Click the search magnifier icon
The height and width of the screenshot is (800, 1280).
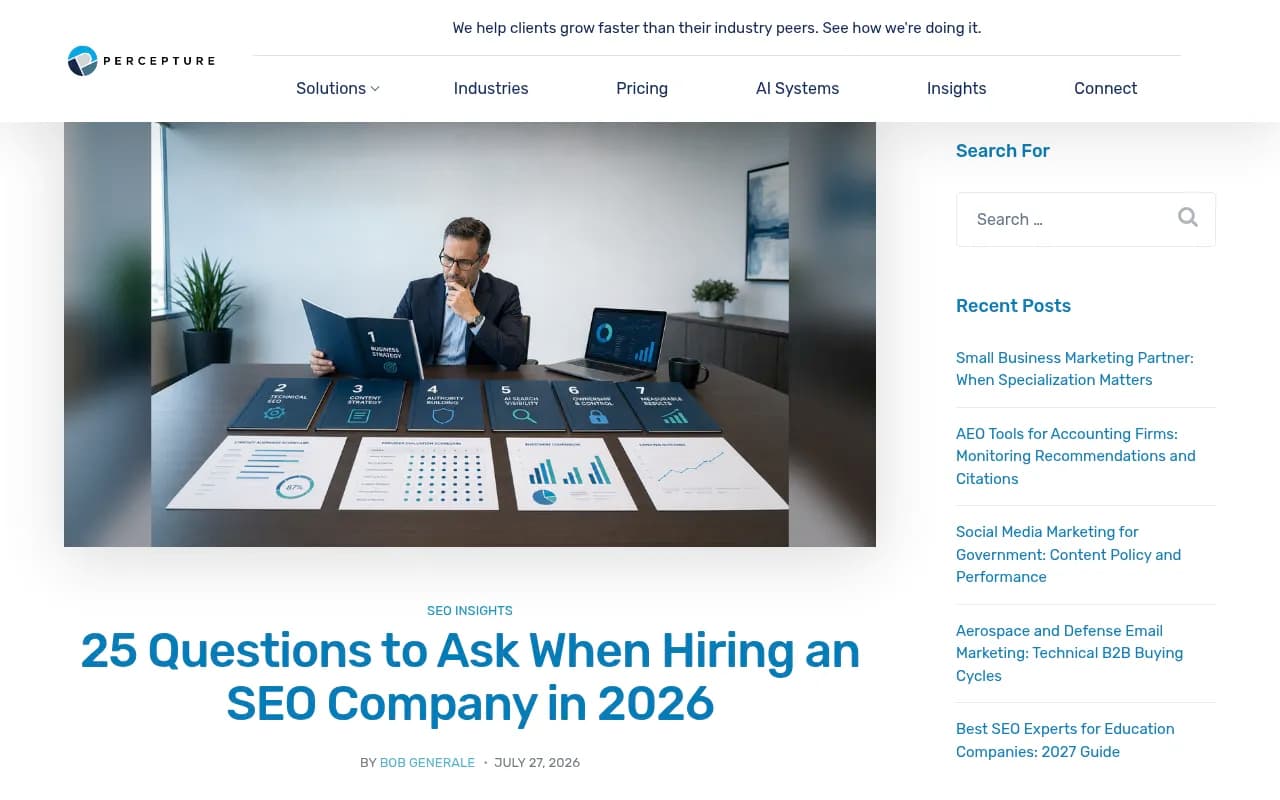pos(1187,218)
